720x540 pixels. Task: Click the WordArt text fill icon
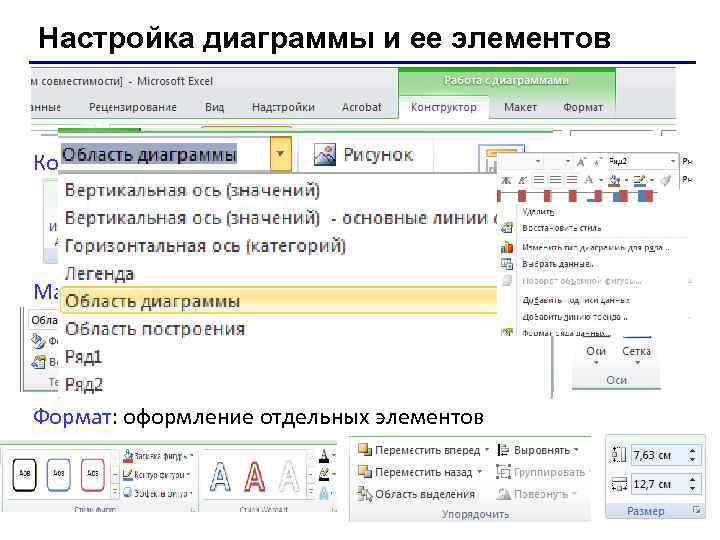pos(324,456)
